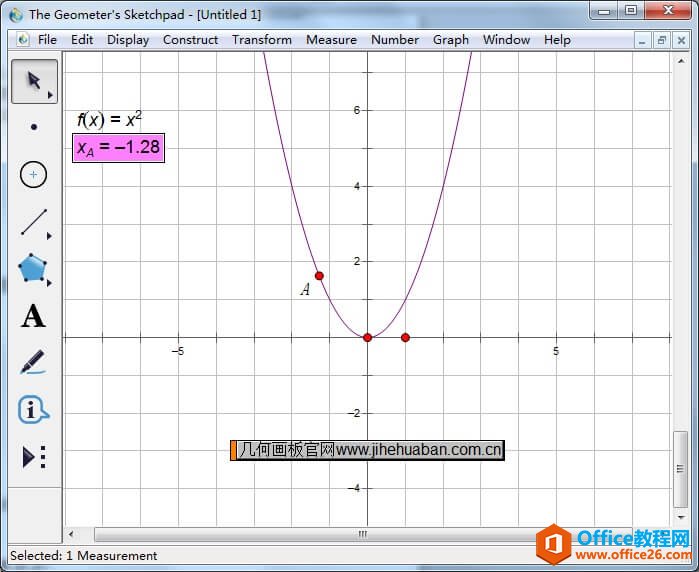Viewport: 699px width, 572px height.
Task: Click the up arrow of vertical scrollbar
Action: click(681, 61)
